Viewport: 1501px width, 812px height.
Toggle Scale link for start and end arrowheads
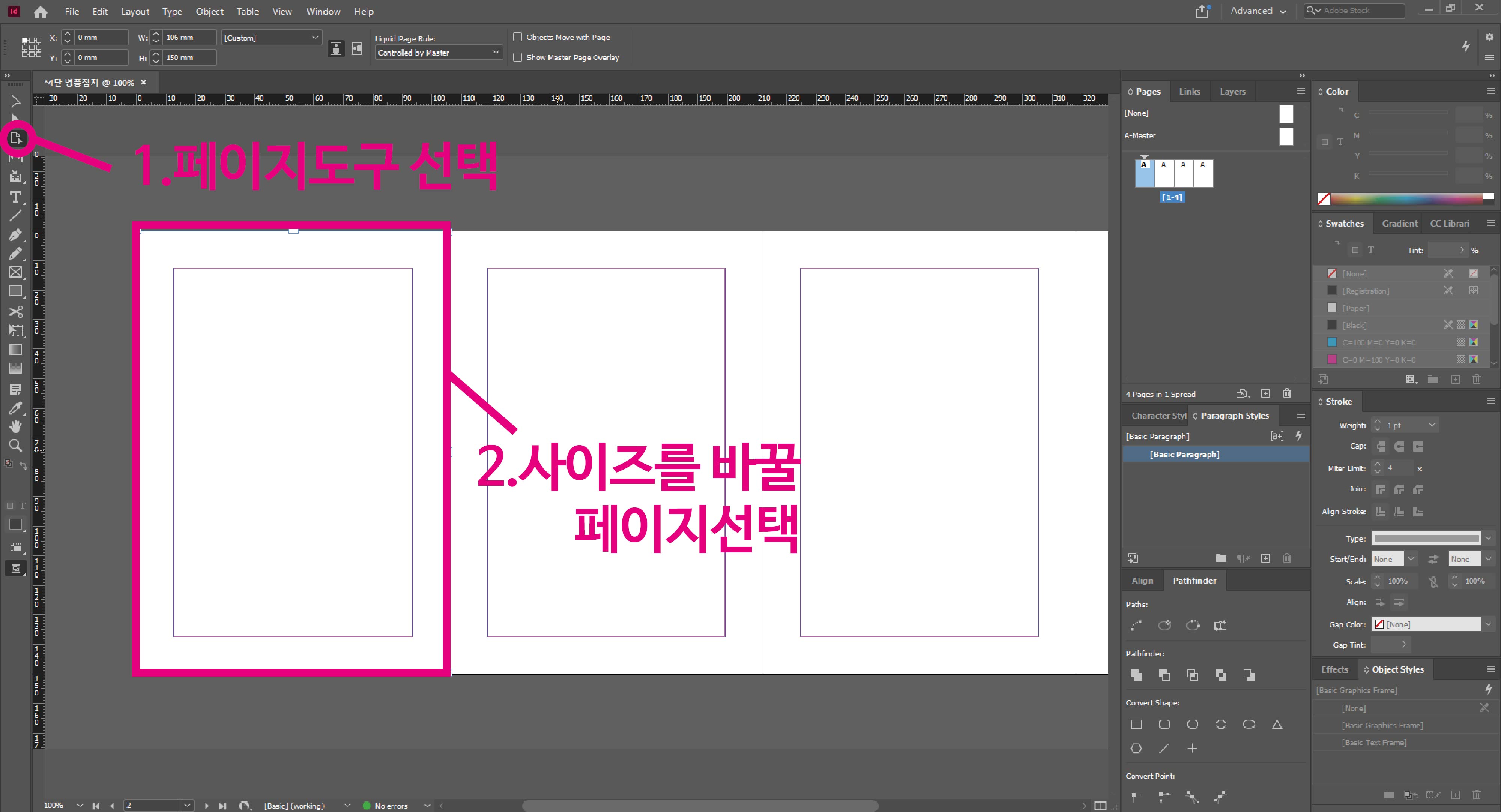pyautogui.click(x=1433, y=581)
